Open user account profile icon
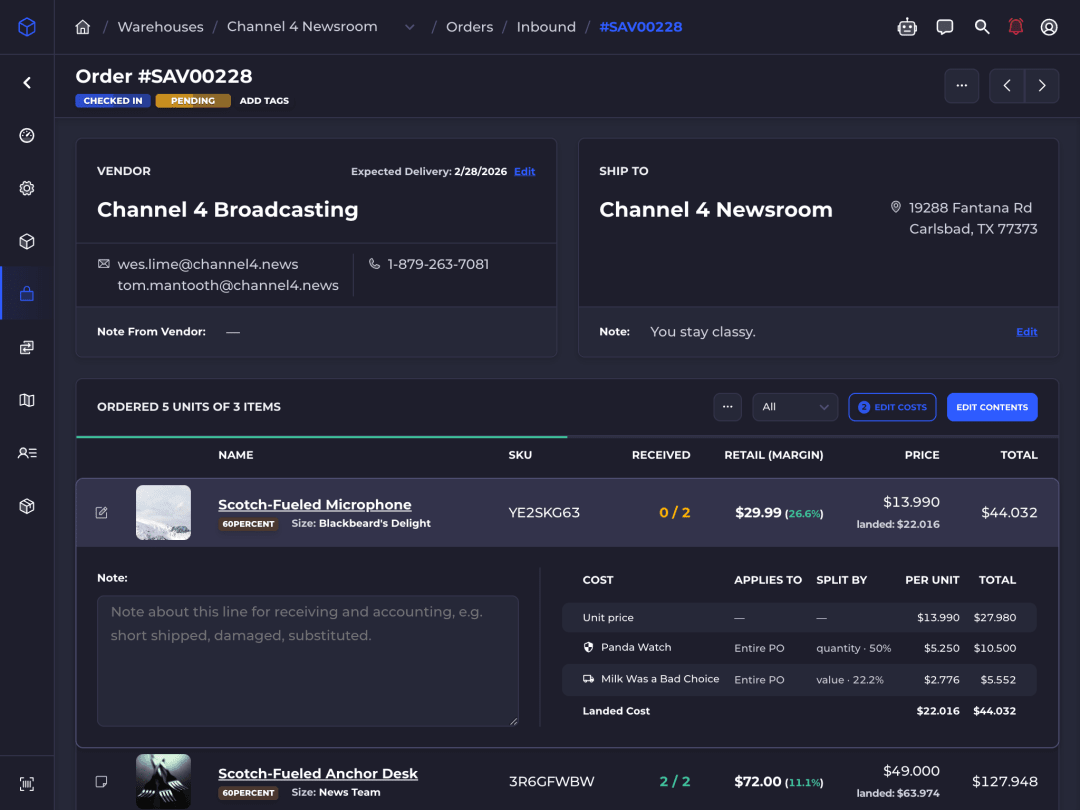Image resolution: width=1080 pixels, height=810 pixels. [x=1048, y=27]
